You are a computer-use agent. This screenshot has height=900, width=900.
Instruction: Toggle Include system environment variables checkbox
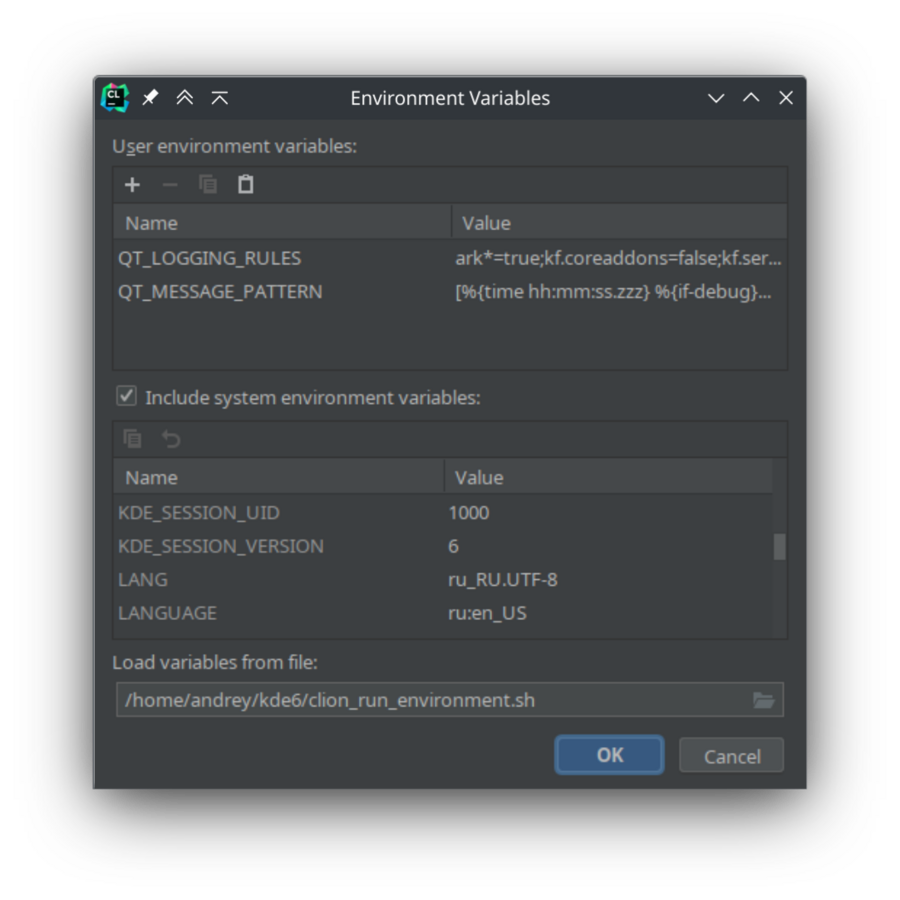coord(127,396)
